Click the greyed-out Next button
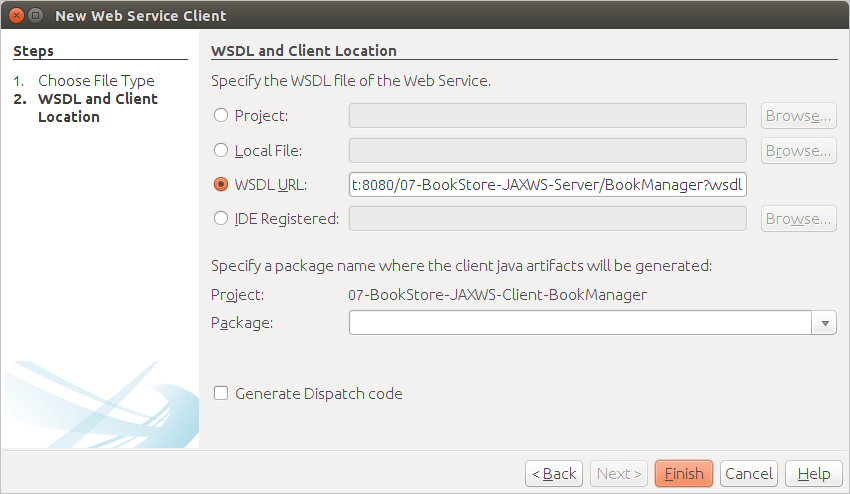Screen dimensions: 850x494 click(619, 474)
